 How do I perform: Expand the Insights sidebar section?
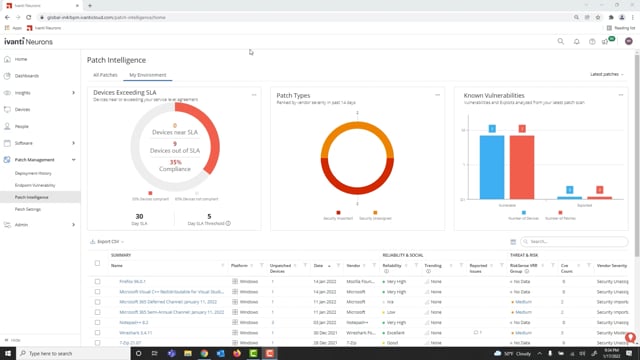[73, 93]
